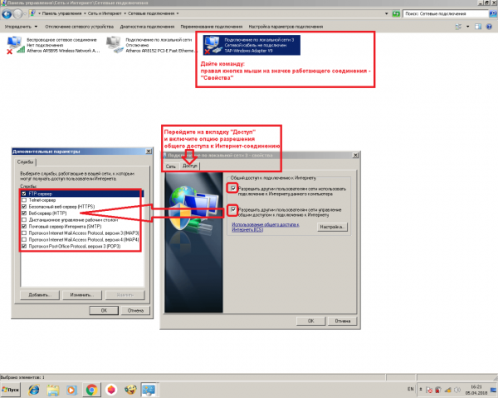The height and width of the screenshot is (398, 498).
Task: Click Панель управления in the address breadcrumb
Action: [x=62, y=14]
